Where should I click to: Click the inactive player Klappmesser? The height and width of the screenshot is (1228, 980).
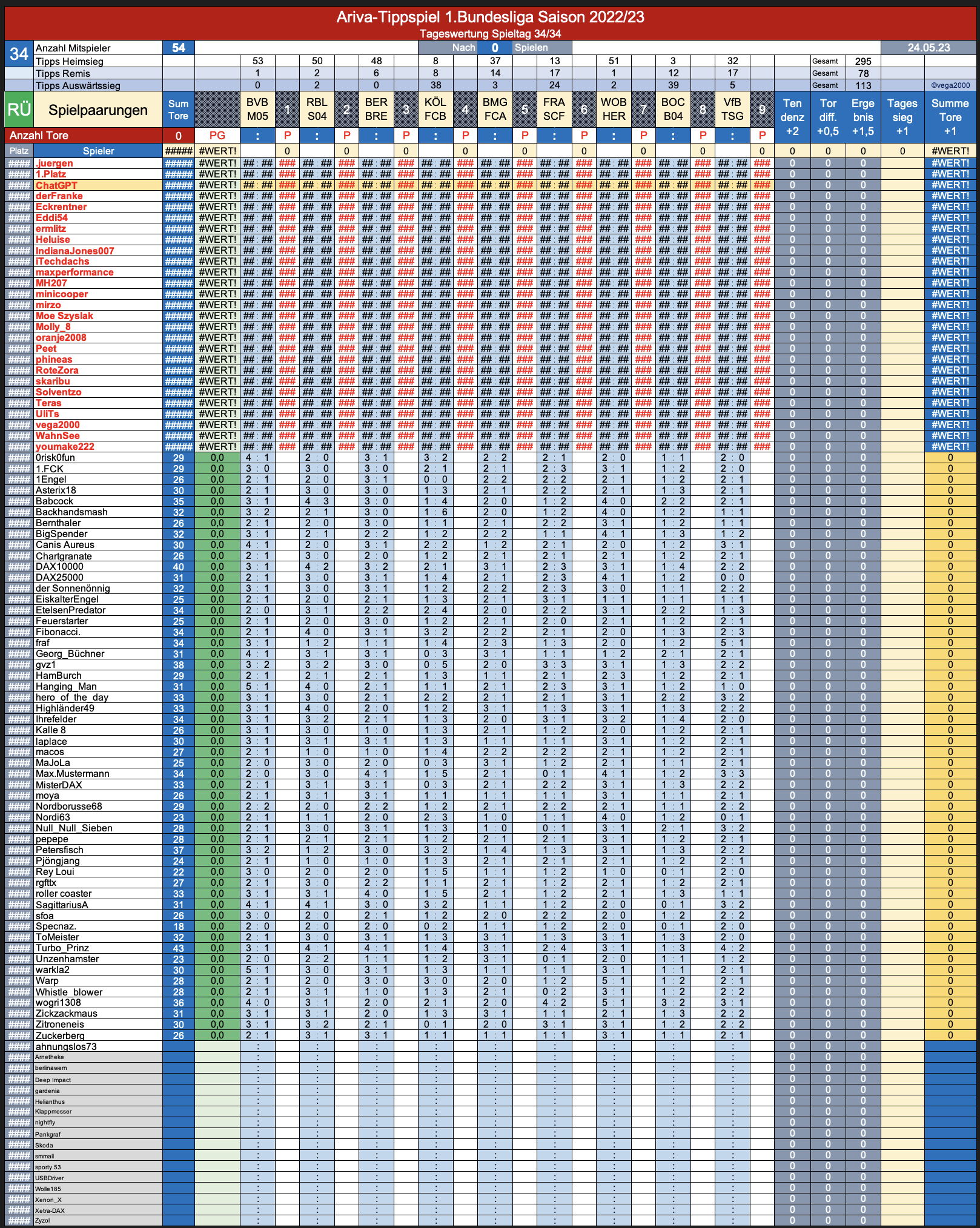coord(53,1111)
